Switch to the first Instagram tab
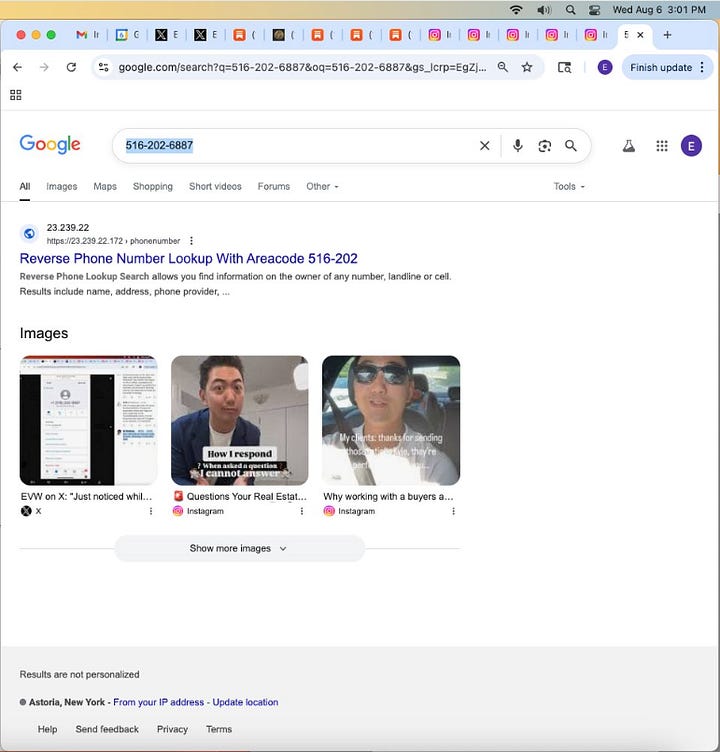 440,35
